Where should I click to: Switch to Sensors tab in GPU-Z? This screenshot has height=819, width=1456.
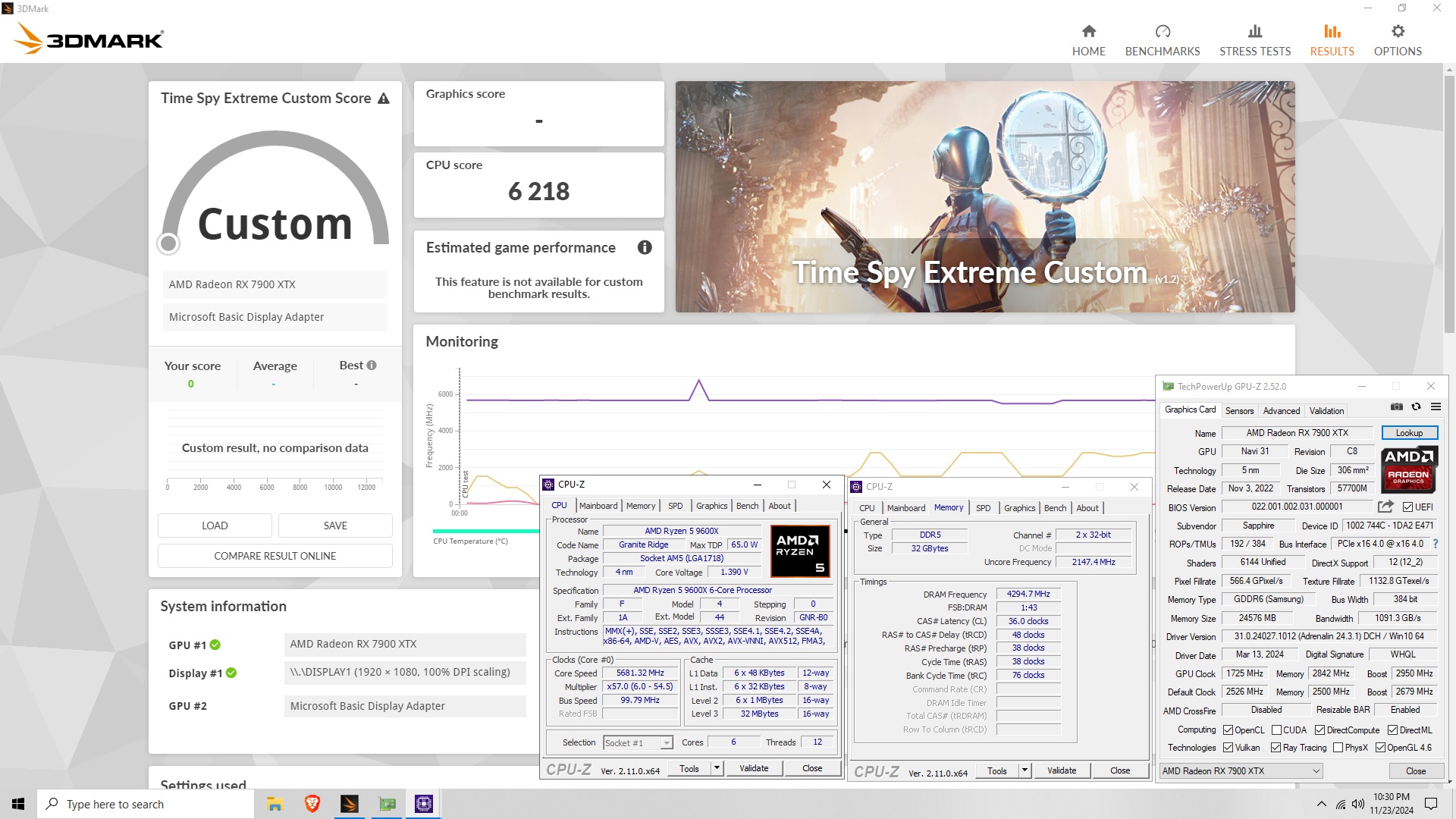[x=1239, y=411]
